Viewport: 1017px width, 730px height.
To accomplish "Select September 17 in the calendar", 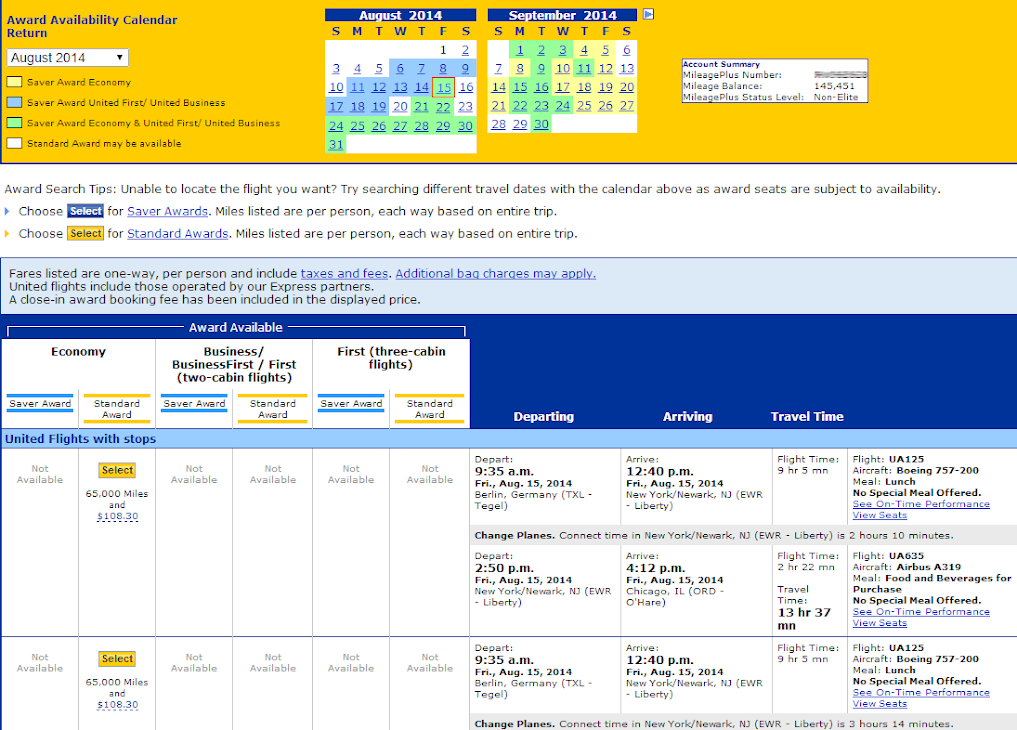I will (x=562, y=88).
